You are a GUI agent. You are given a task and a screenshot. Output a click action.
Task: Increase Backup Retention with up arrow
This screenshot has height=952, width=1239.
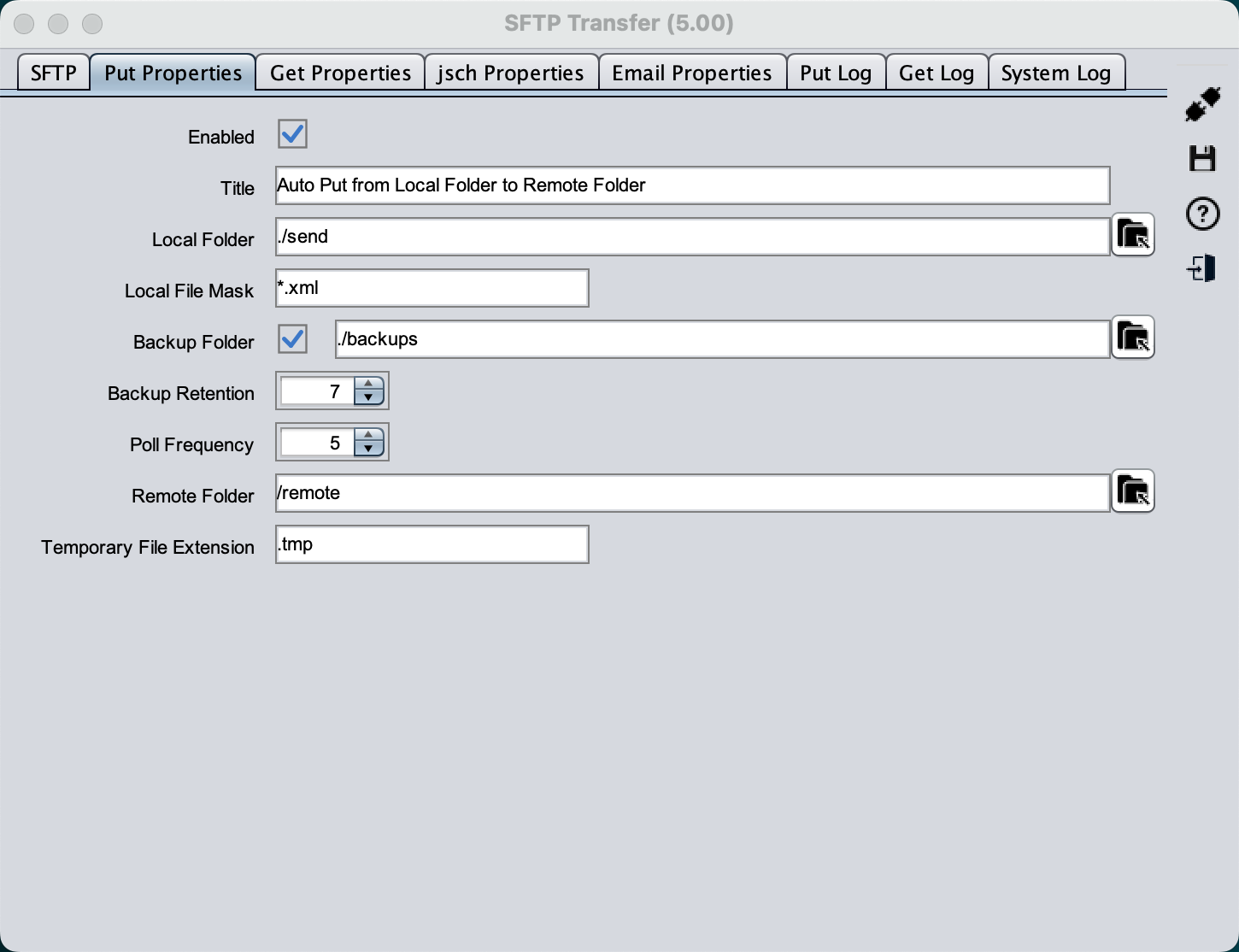pos(368,385)
